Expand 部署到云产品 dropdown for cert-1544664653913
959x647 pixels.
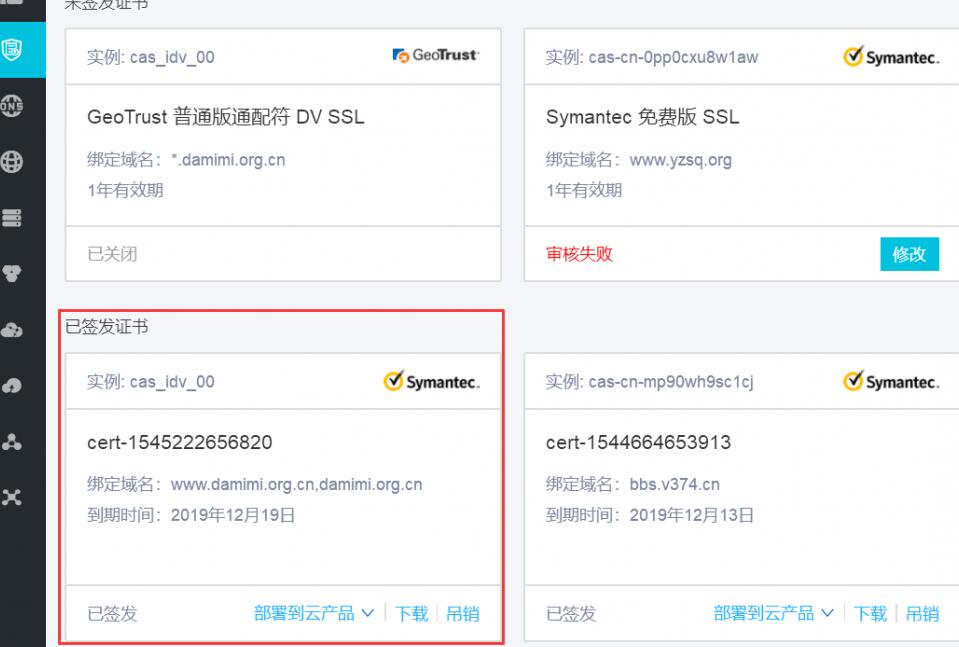(773, 614)
